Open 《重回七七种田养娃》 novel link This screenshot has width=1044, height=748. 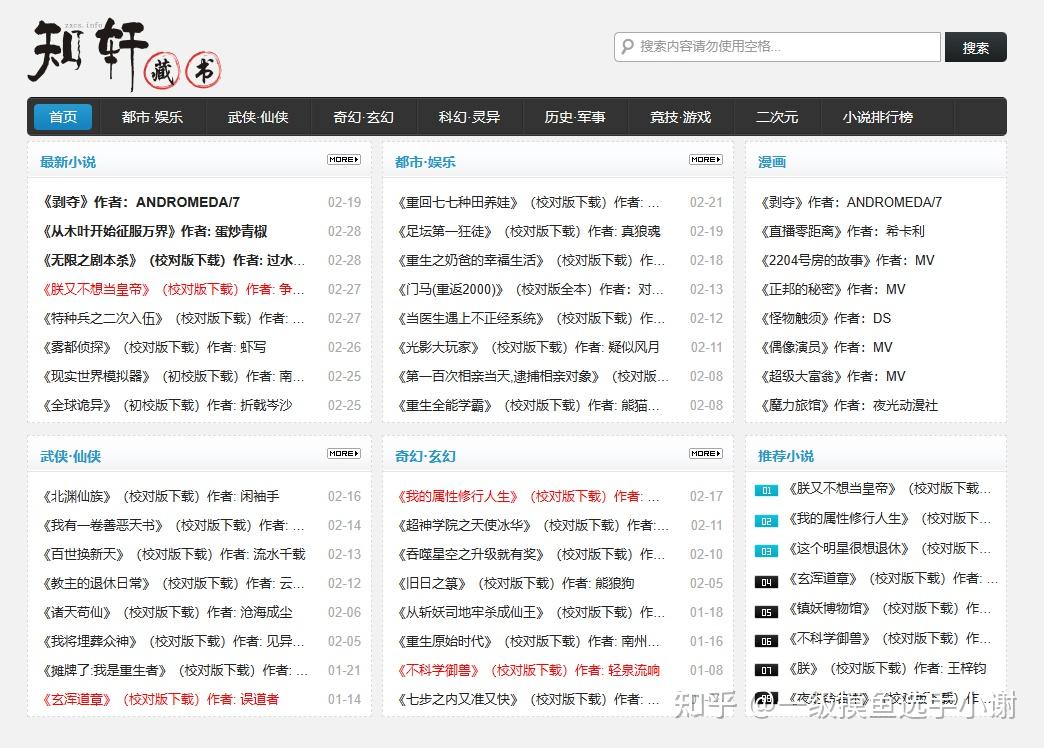point(528,202)
